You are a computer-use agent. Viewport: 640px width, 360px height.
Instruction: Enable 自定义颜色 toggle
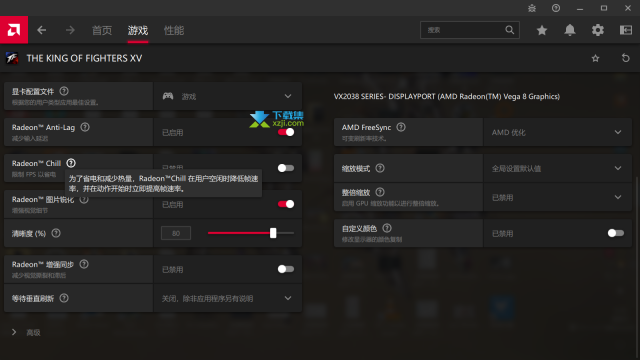tap(616, 233)
